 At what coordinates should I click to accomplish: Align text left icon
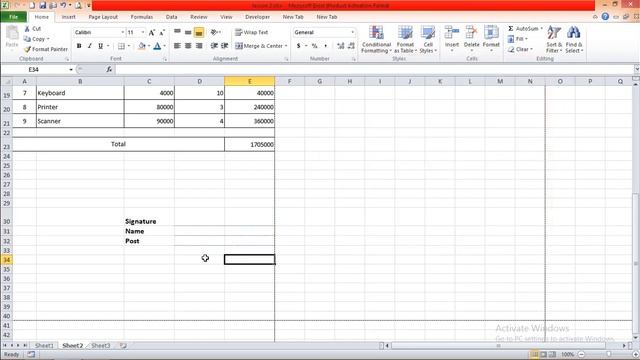(x=178, y=46)
